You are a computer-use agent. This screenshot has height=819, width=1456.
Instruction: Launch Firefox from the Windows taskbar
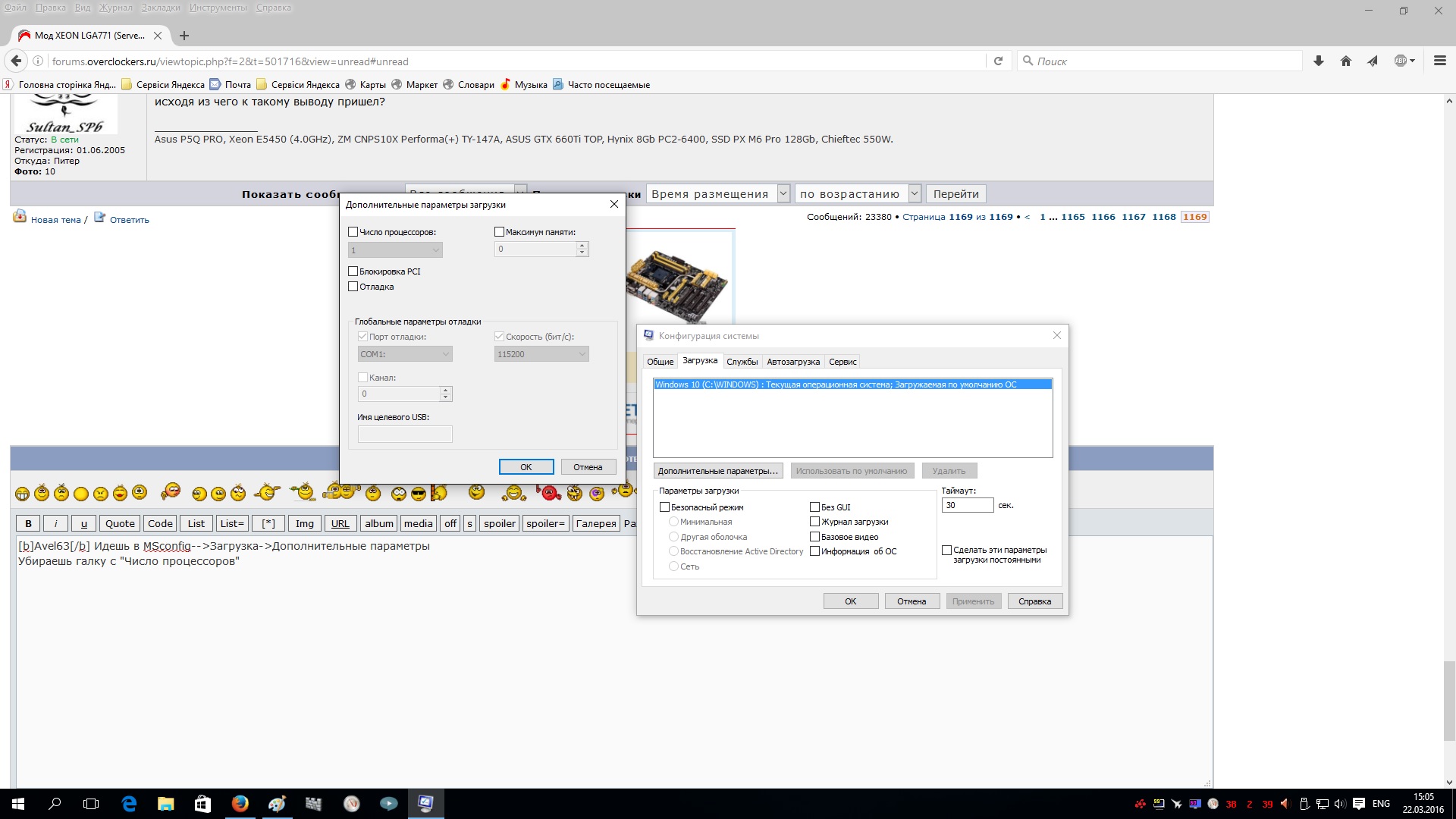(x=240, y=804)
